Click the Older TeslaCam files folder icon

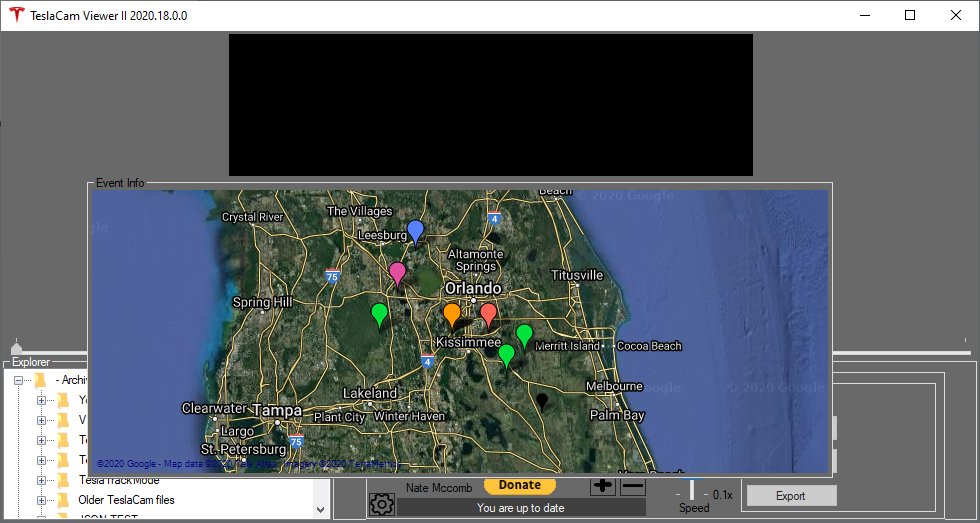point(62,500)
